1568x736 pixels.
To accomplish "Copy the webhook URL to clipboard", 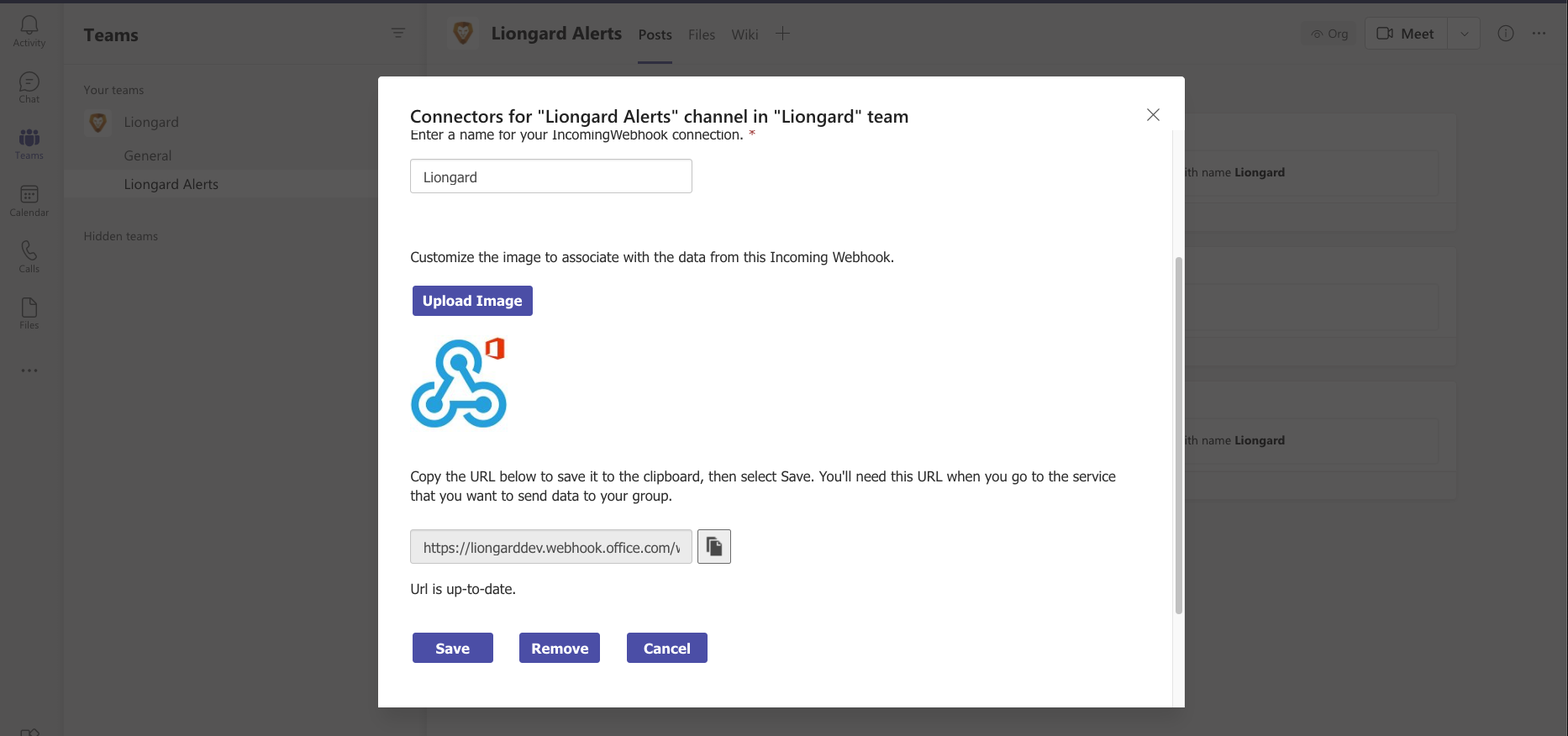I will [x=714, y=547].
